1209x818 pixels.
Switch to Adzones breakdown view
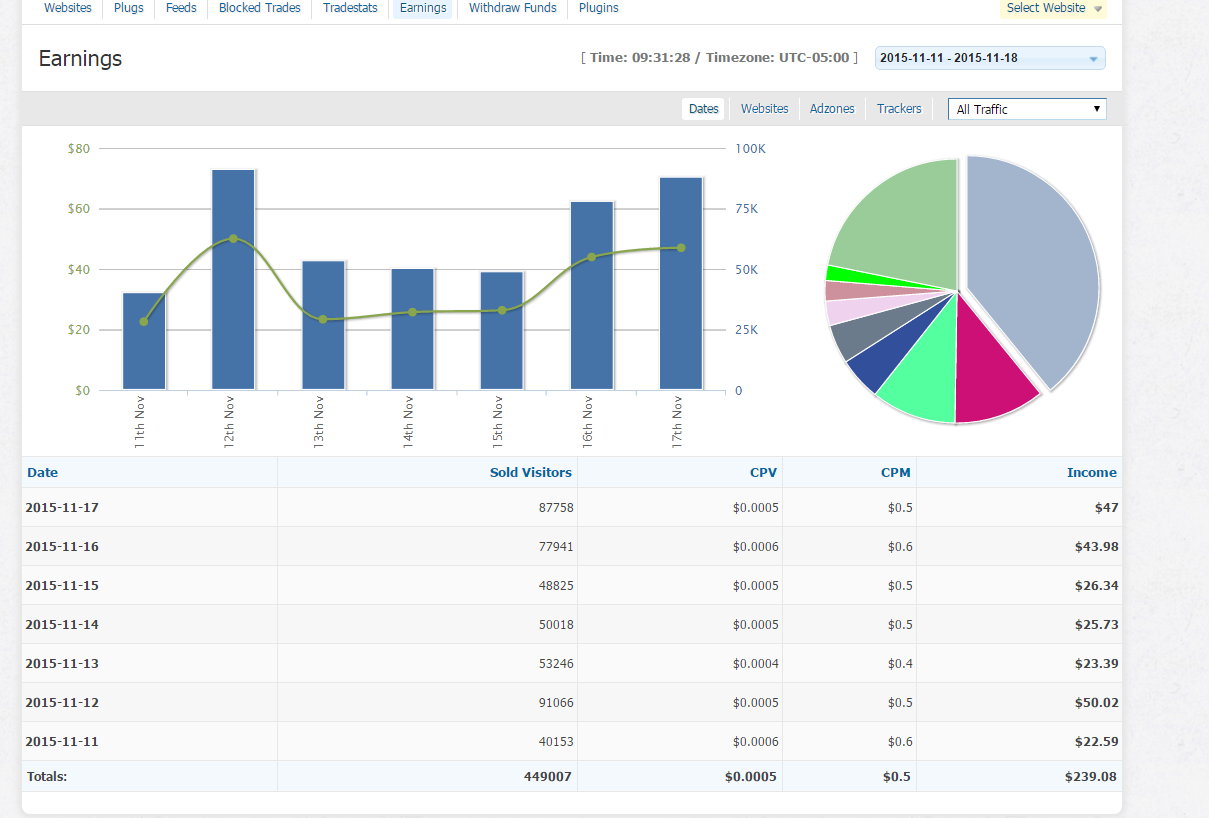coord(832,109)
